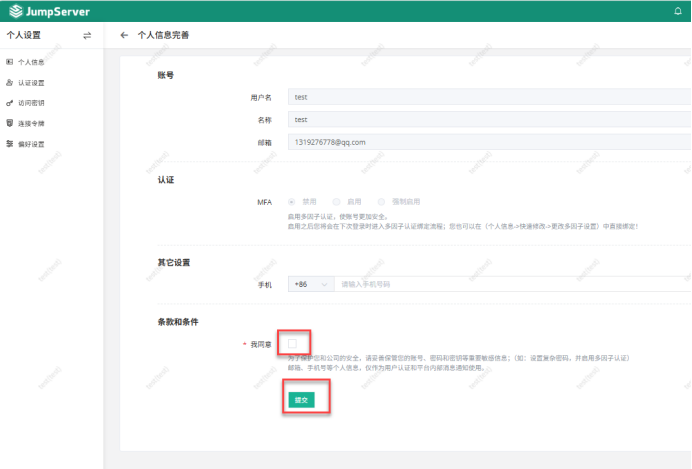Go back using the left arrow icon
The height and width of the screenshot is (469, 692).
pyautogui.click(x=124, y=35)
